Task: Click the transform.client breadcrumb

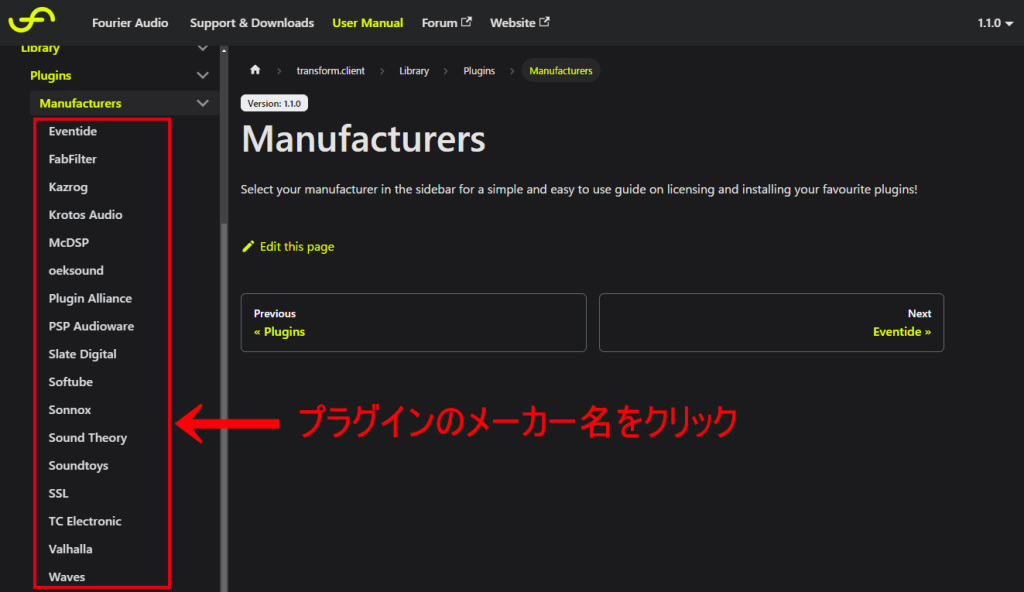Action: click(330, 71)
